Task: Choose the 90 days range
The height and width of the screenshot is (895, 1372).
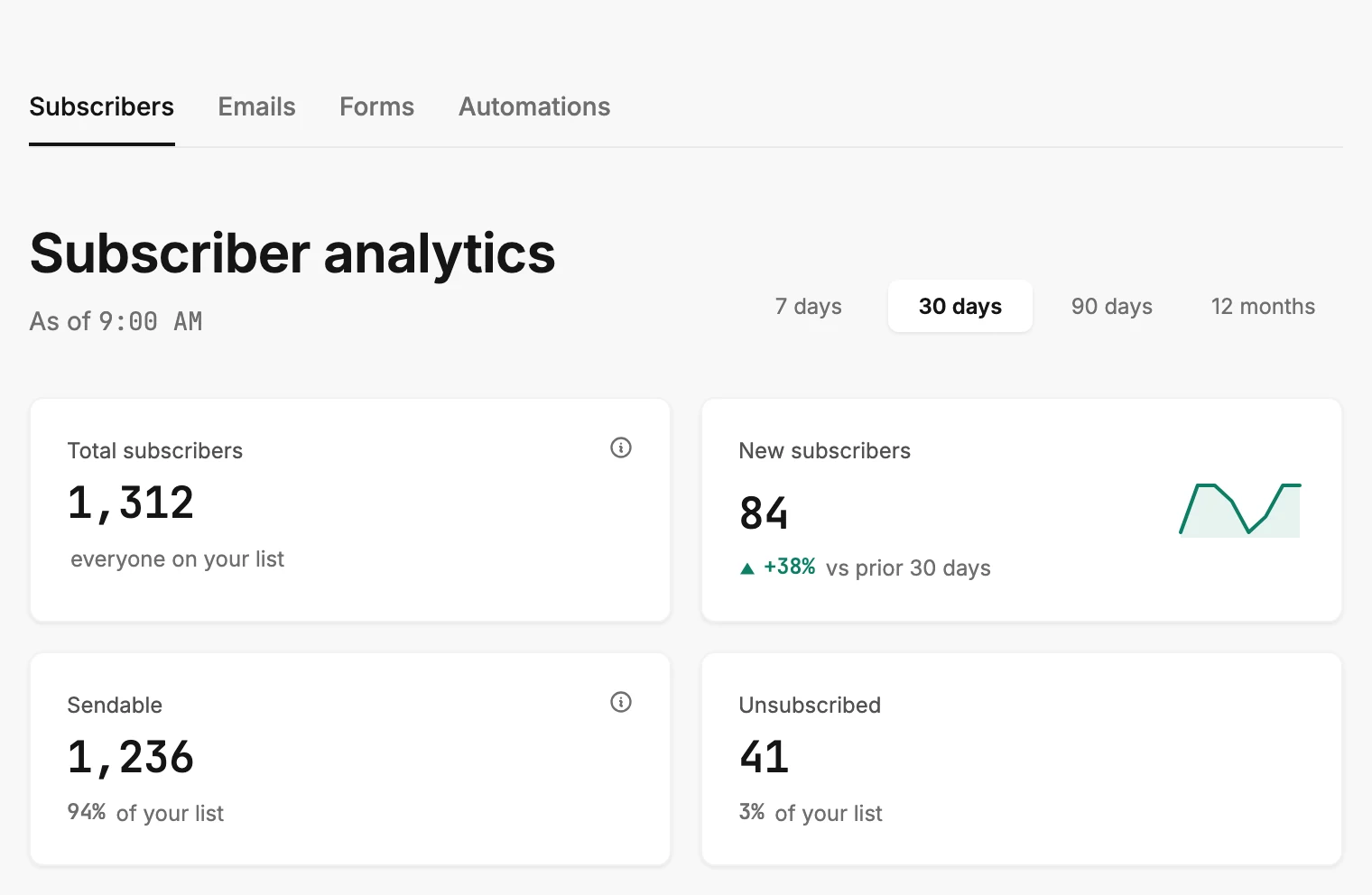Action: point(1112,307)
